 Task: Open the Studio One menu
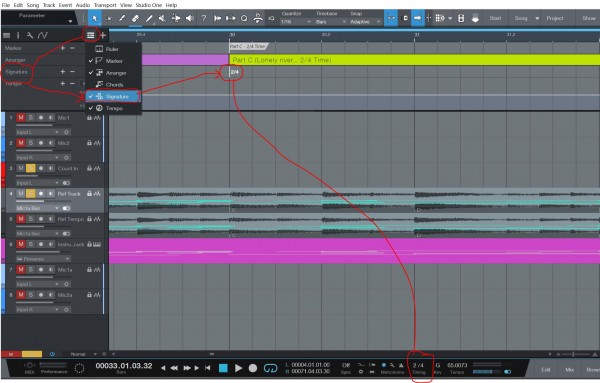[x=149, y=5]
